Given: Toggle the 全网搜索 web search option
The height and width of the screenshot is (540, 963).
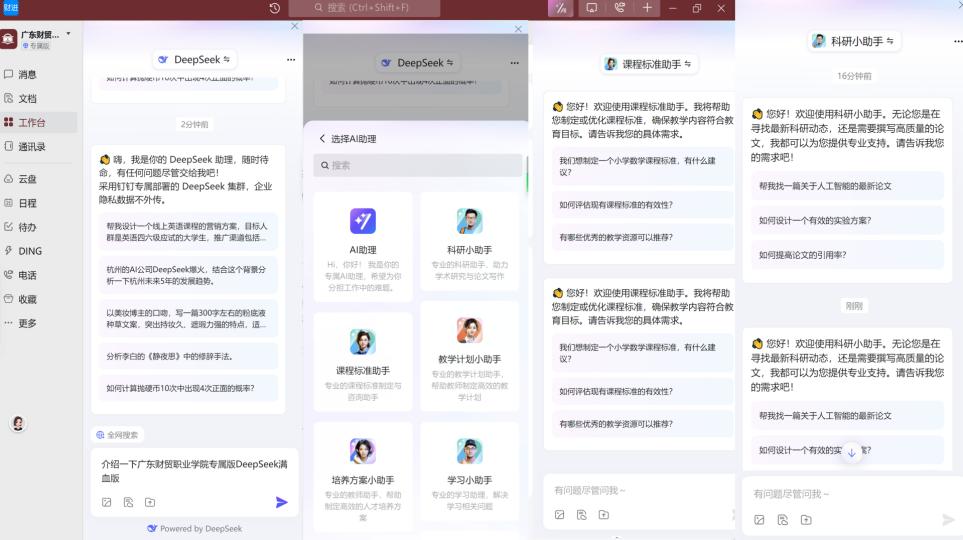Looking at the screenshot, I should coord(117,435).
